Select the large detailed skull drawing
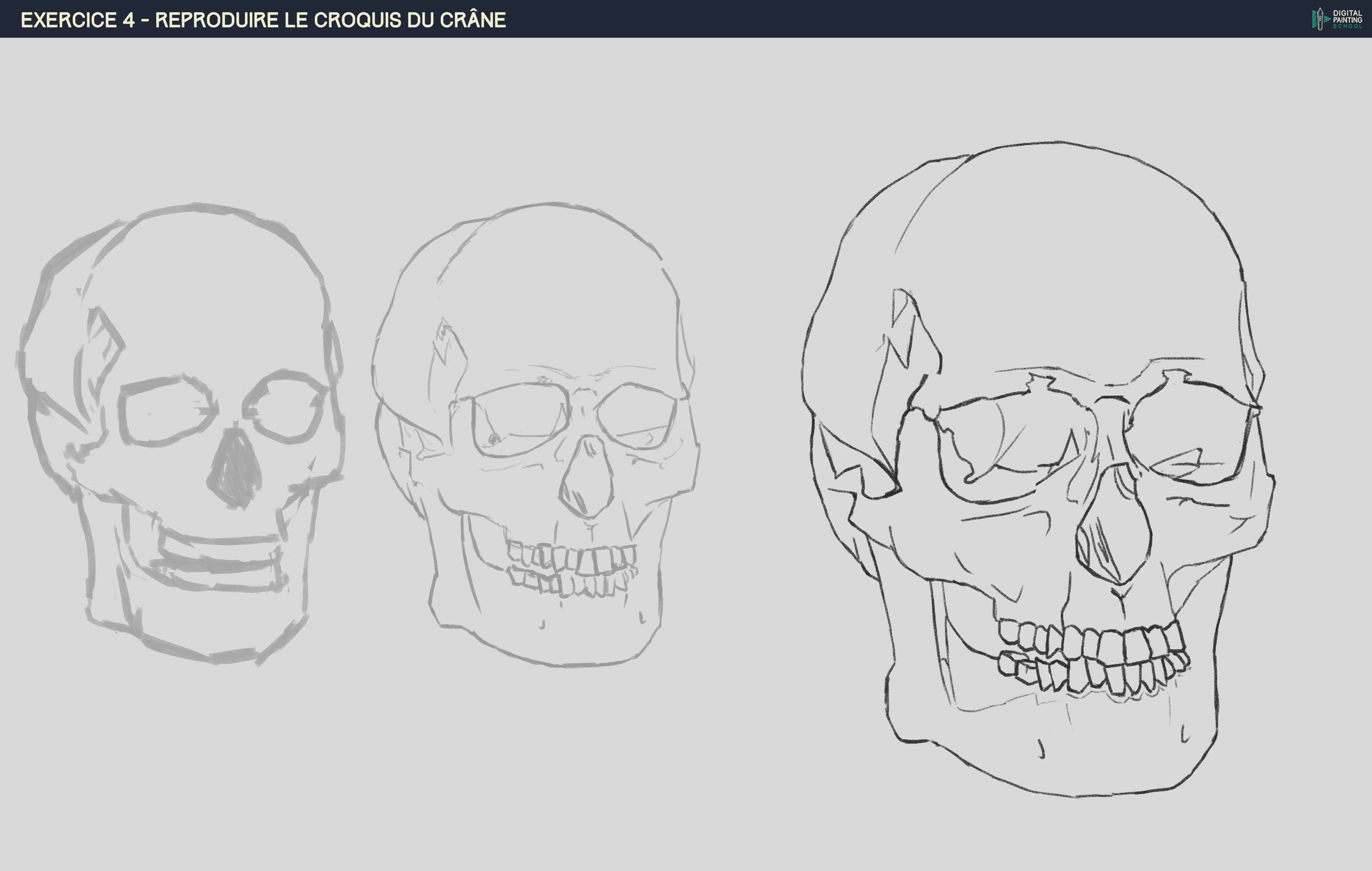 (x=1037, y=467)
